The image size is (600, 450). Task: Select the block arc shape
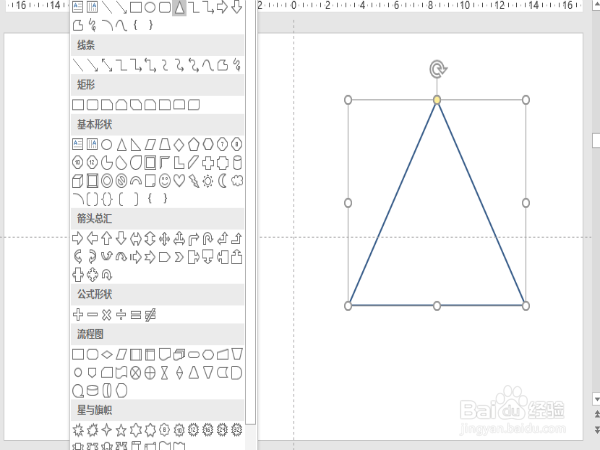[136, 181]
